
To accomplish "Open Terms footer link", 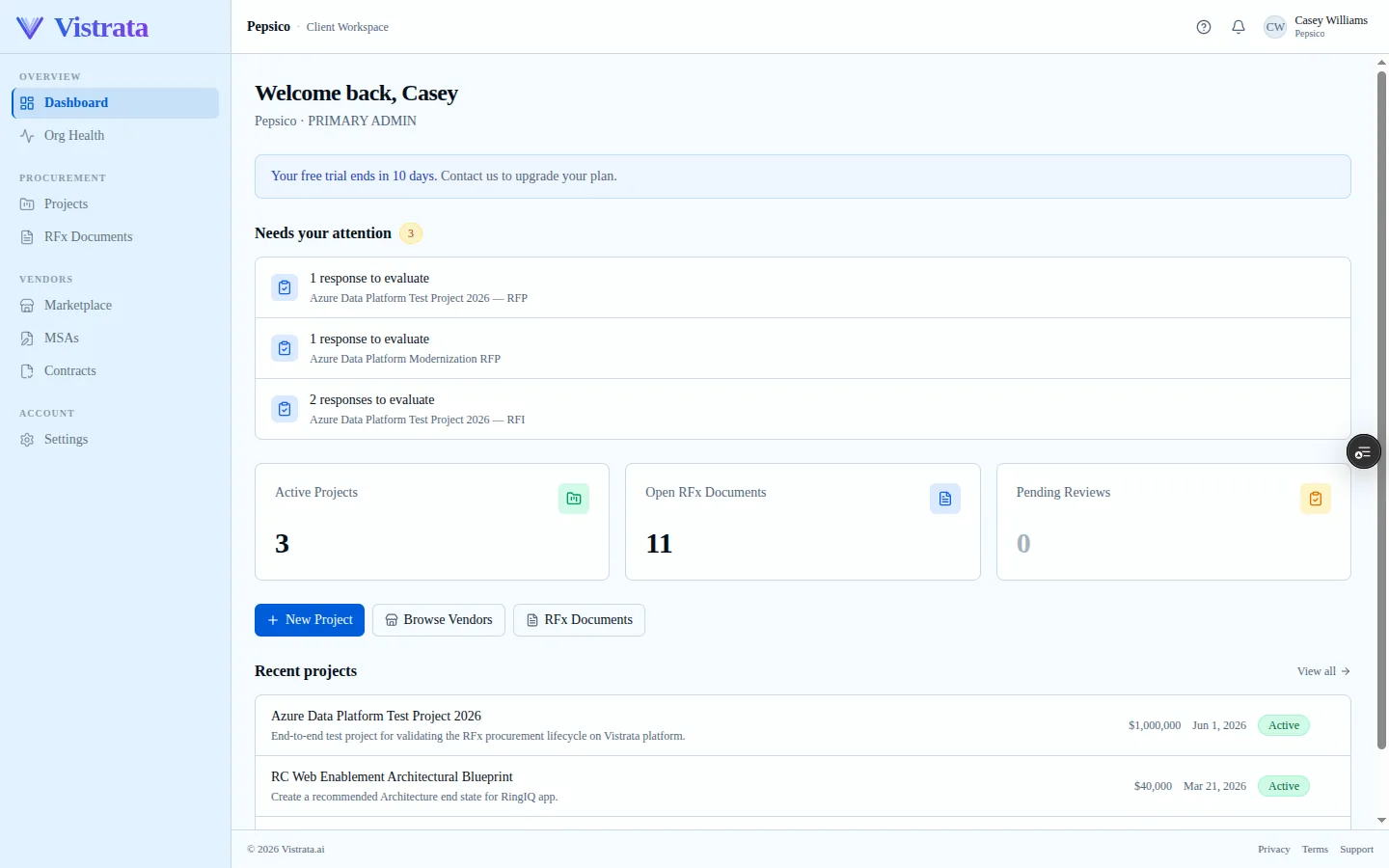I will tap(1315, 850).
